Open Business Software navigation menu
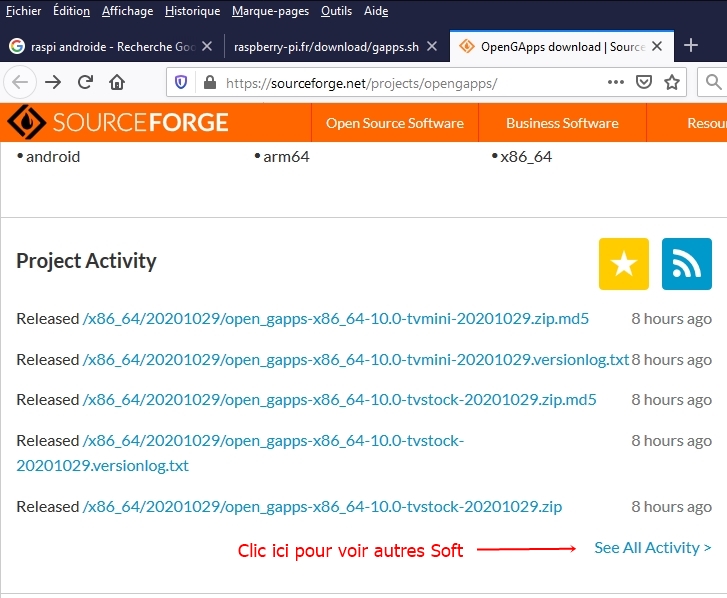This screenshot has width=727, height=598. click(x=562, y=123)
